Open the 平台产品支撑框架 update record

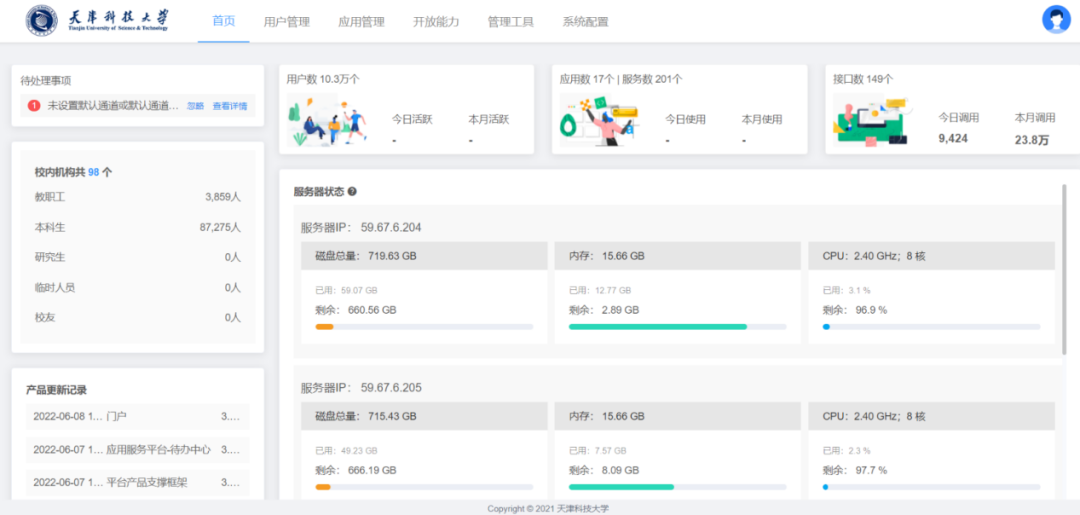click(137, 482)
